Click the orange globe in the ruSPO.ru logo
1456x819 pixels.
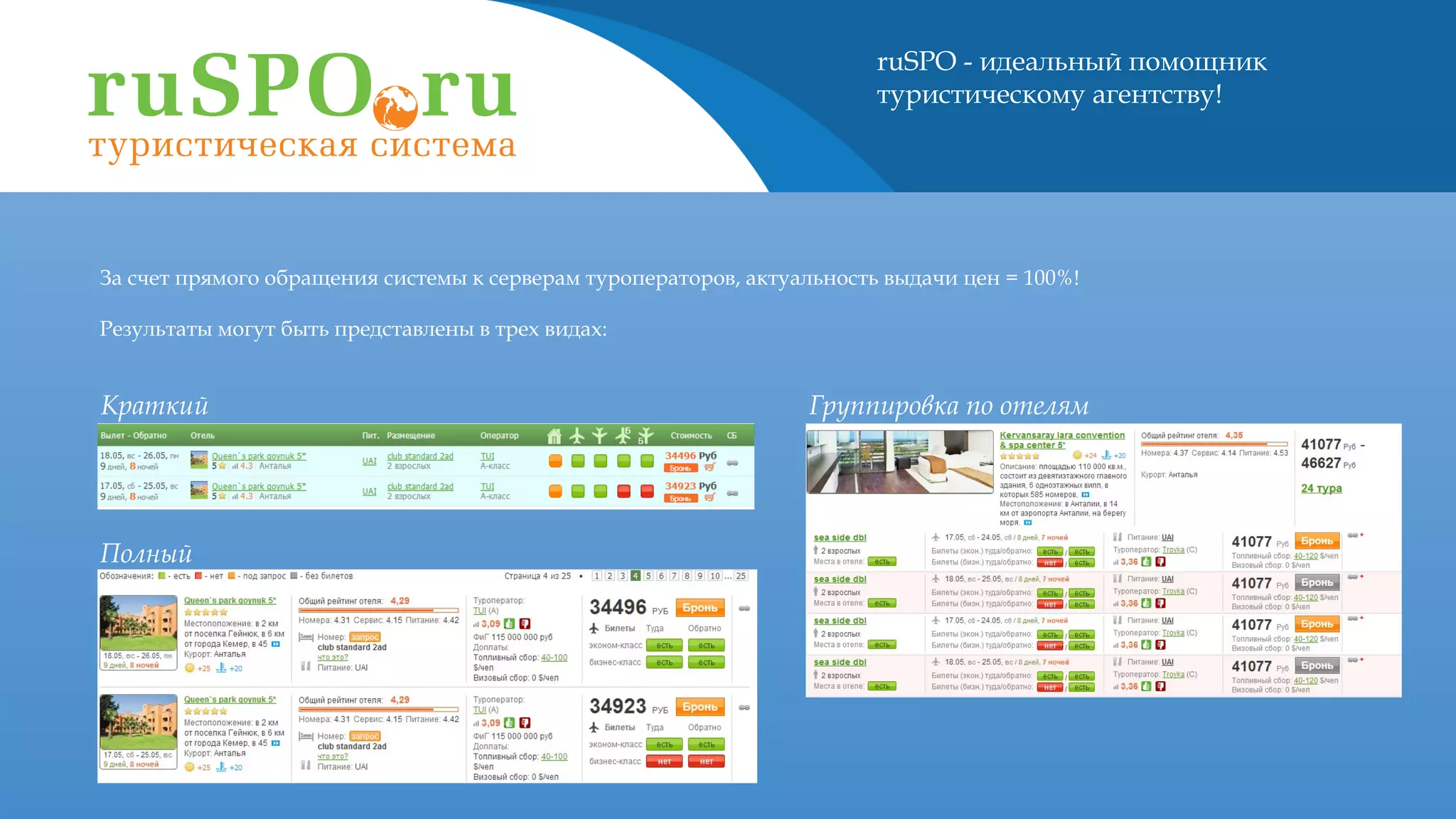[x=395, y=107]
